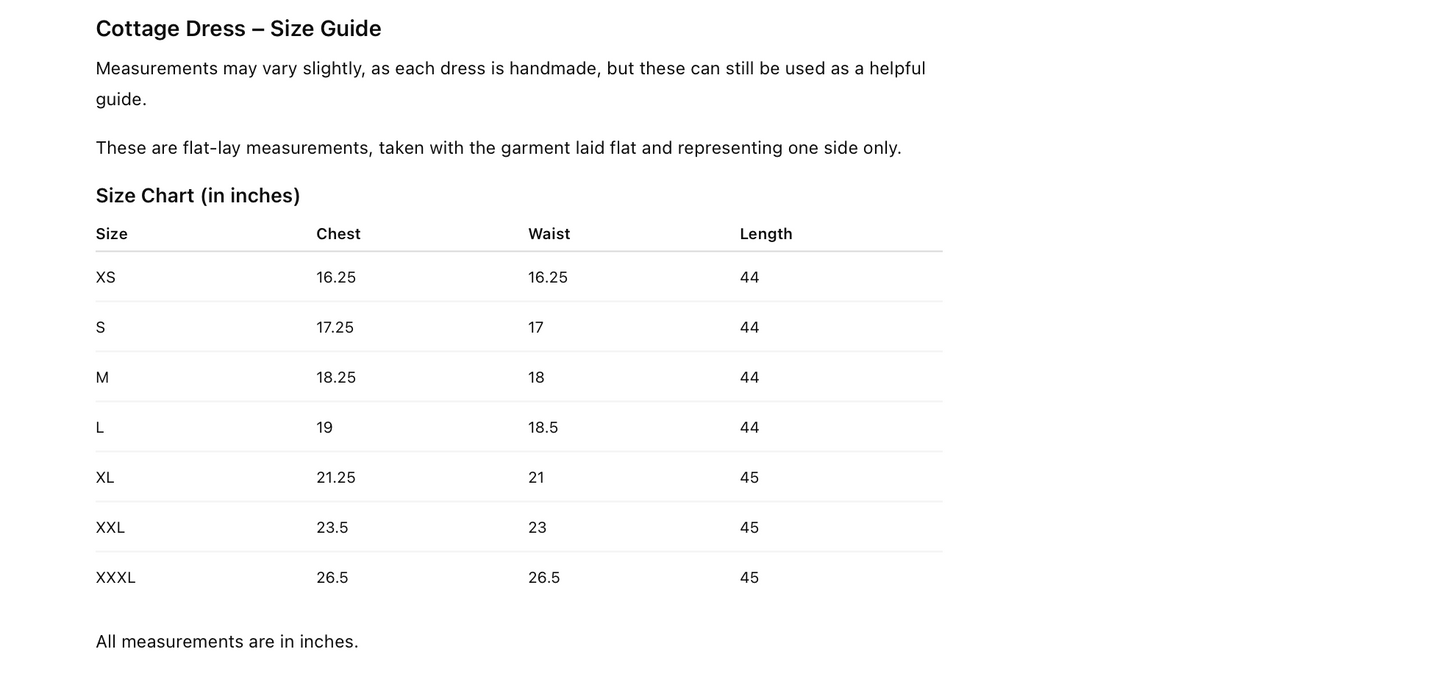Click waist value 23 for size XXL
This screenshot has height=677, width=1445.
click(537, 528)
